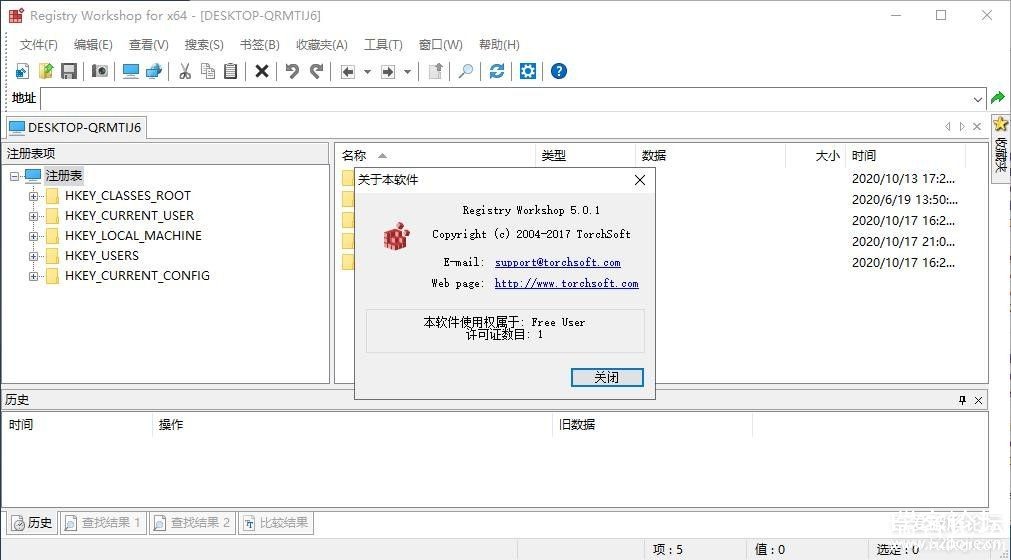Click the green Go arrow beside address bar
This screenshot has width=1011, height=560.
[998, 98]
